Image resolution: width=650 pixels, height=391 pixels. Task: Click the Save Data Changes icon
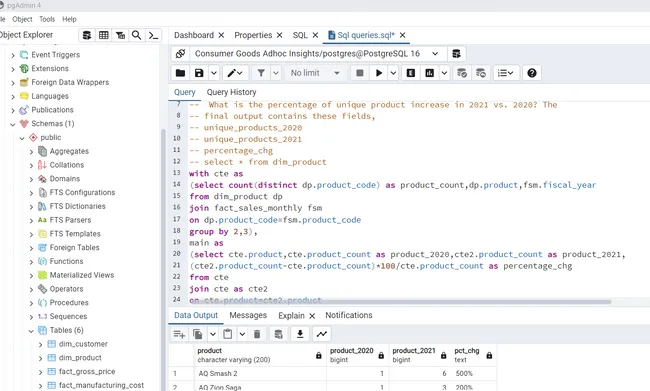pyautogui.click(x=279, y=334)
